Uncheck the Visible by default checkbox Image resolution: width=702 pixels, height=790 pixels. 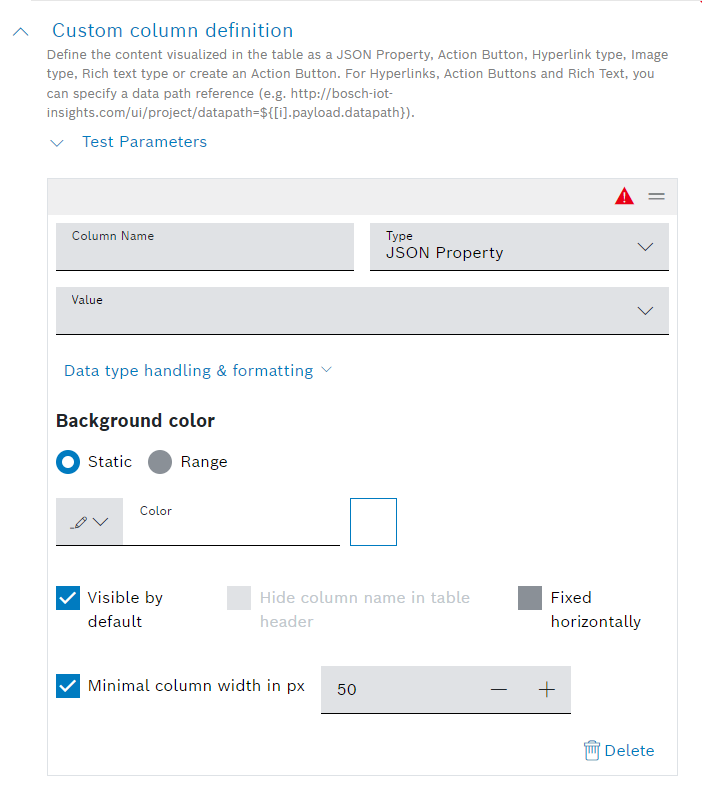[68, 598]
